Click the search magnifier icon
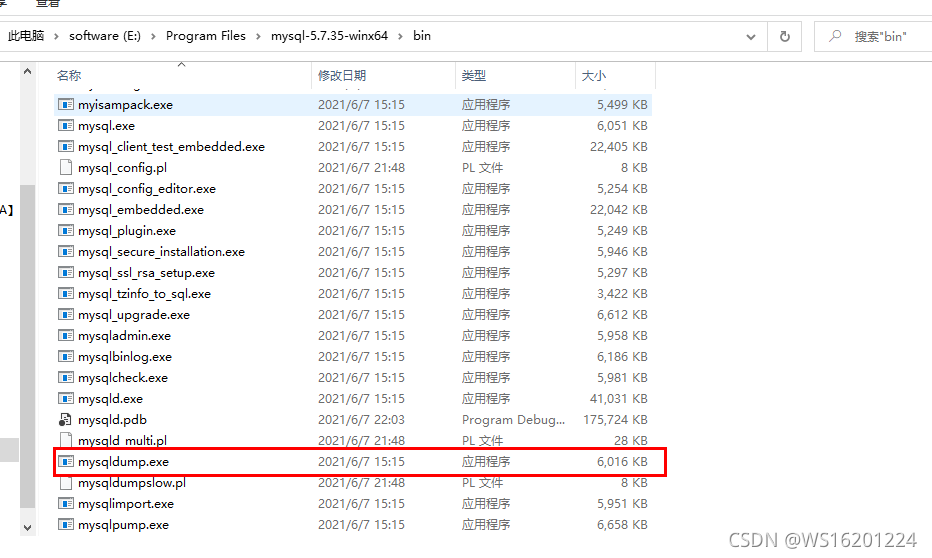Image resolution: width=932 pixels, height=558 pixels. coord(835,36)
